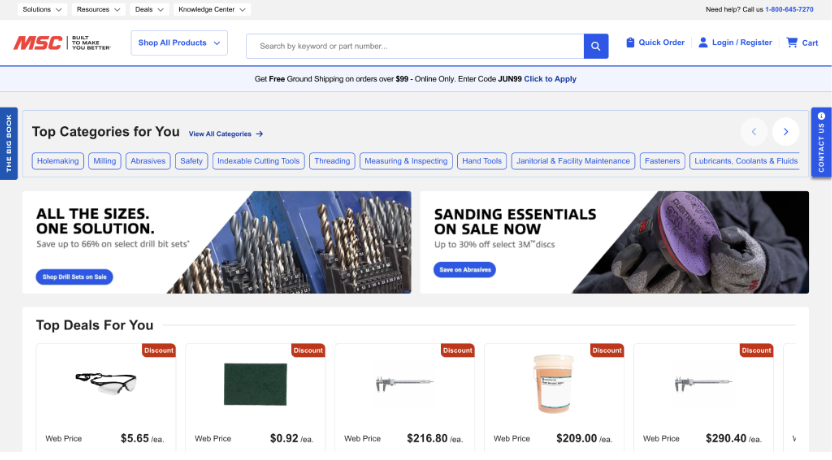
Task: Open Shop All Products dropdown
Action: pyautogui.click(x=179, y=43)
